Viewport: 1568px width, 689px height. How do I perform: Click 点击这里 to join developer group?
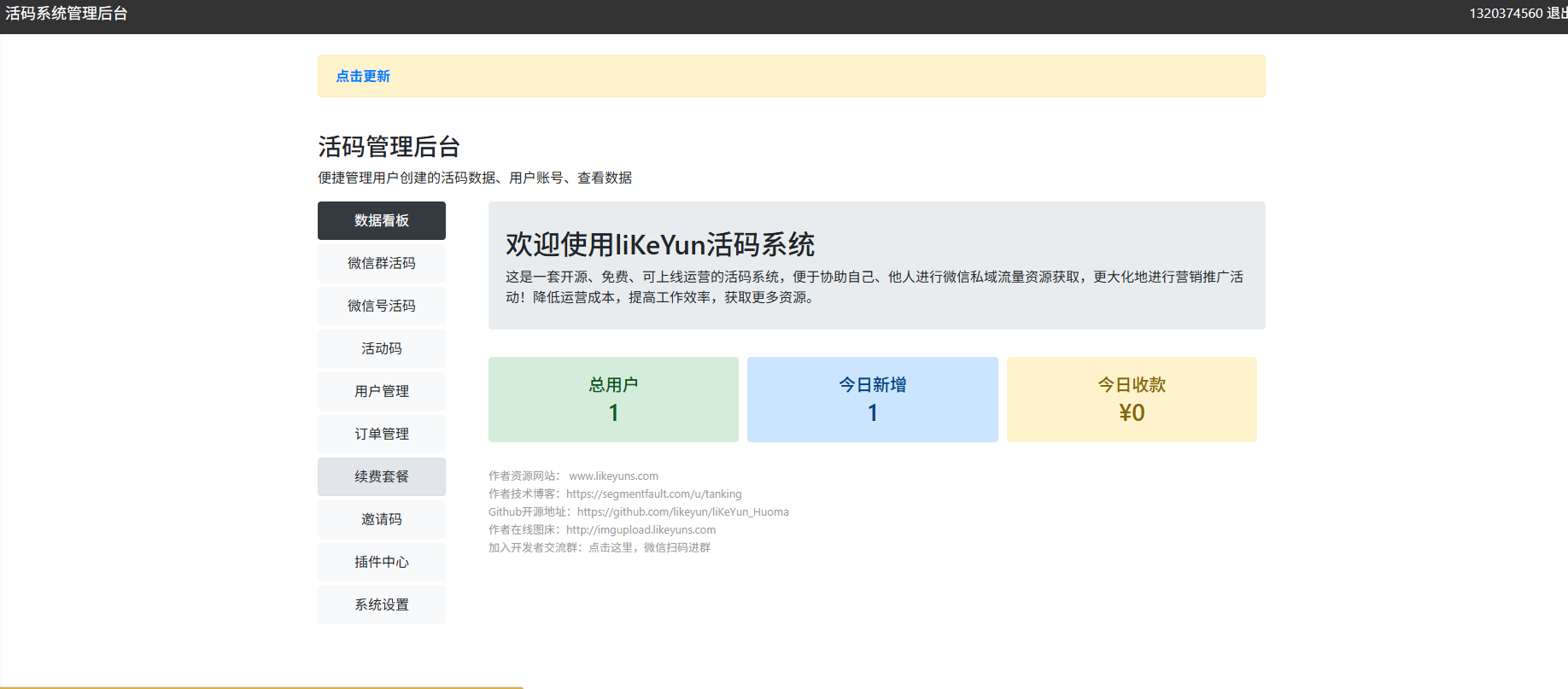611,548
